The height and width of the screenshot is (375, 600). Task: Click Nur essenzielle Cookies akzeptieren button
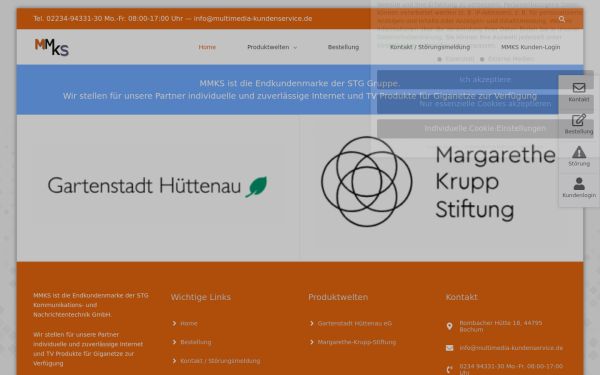coord(485,104)
